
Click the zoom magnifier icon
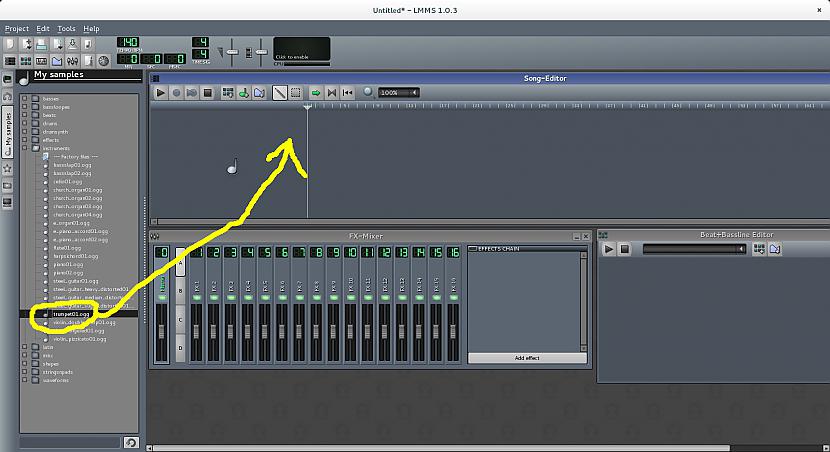368,93
